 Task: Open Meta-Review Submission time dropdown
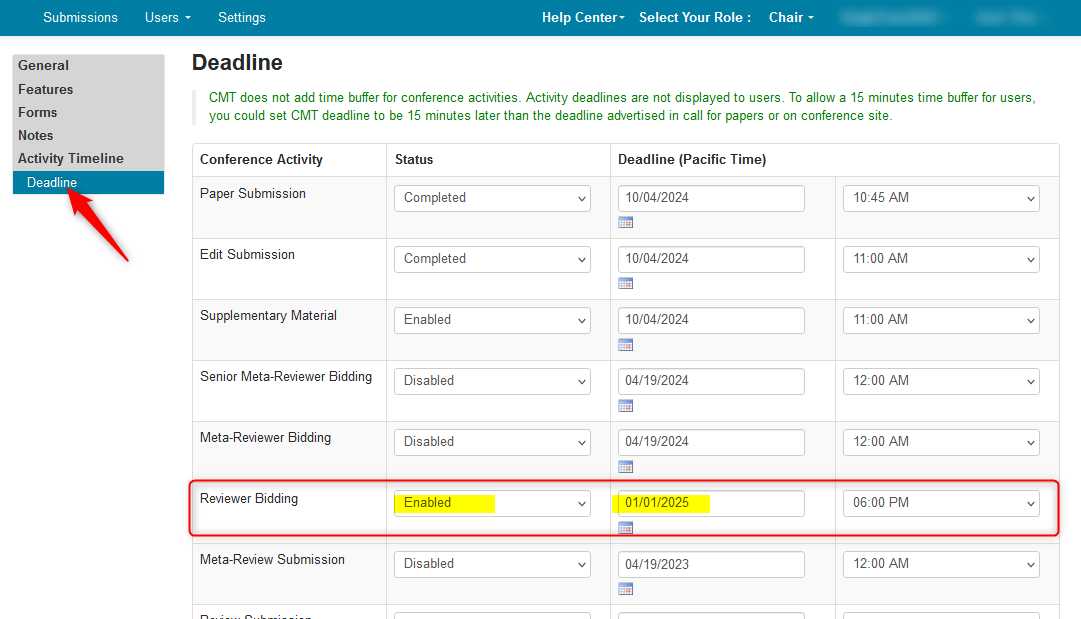point(941,564)
